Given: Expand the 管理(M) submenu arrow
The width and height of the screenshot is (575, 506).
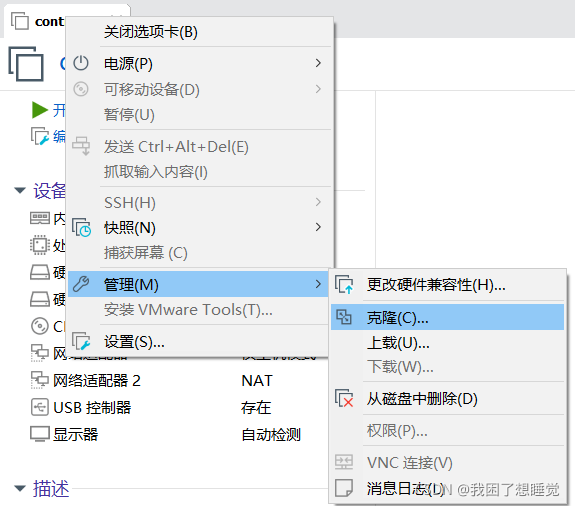Looking at the screenshot, I should point(318,284).
